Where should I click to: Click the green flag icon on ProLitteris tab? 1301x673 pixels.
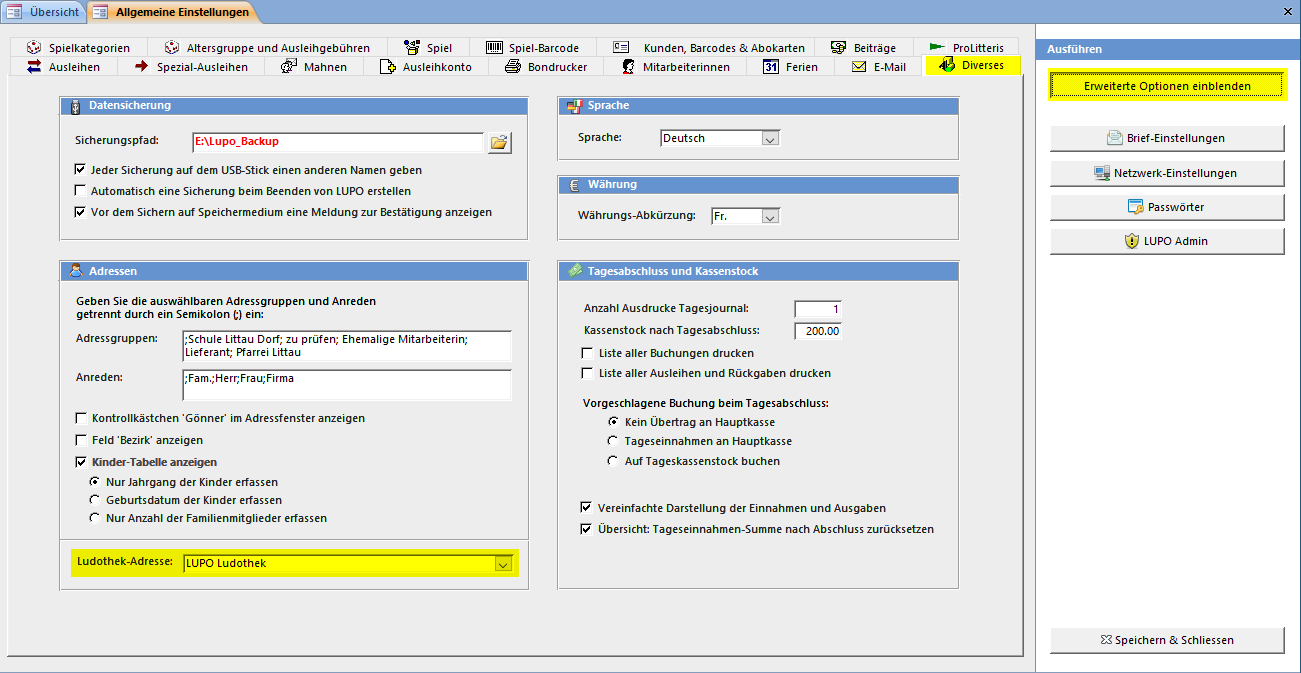click(x=937, y=47)
